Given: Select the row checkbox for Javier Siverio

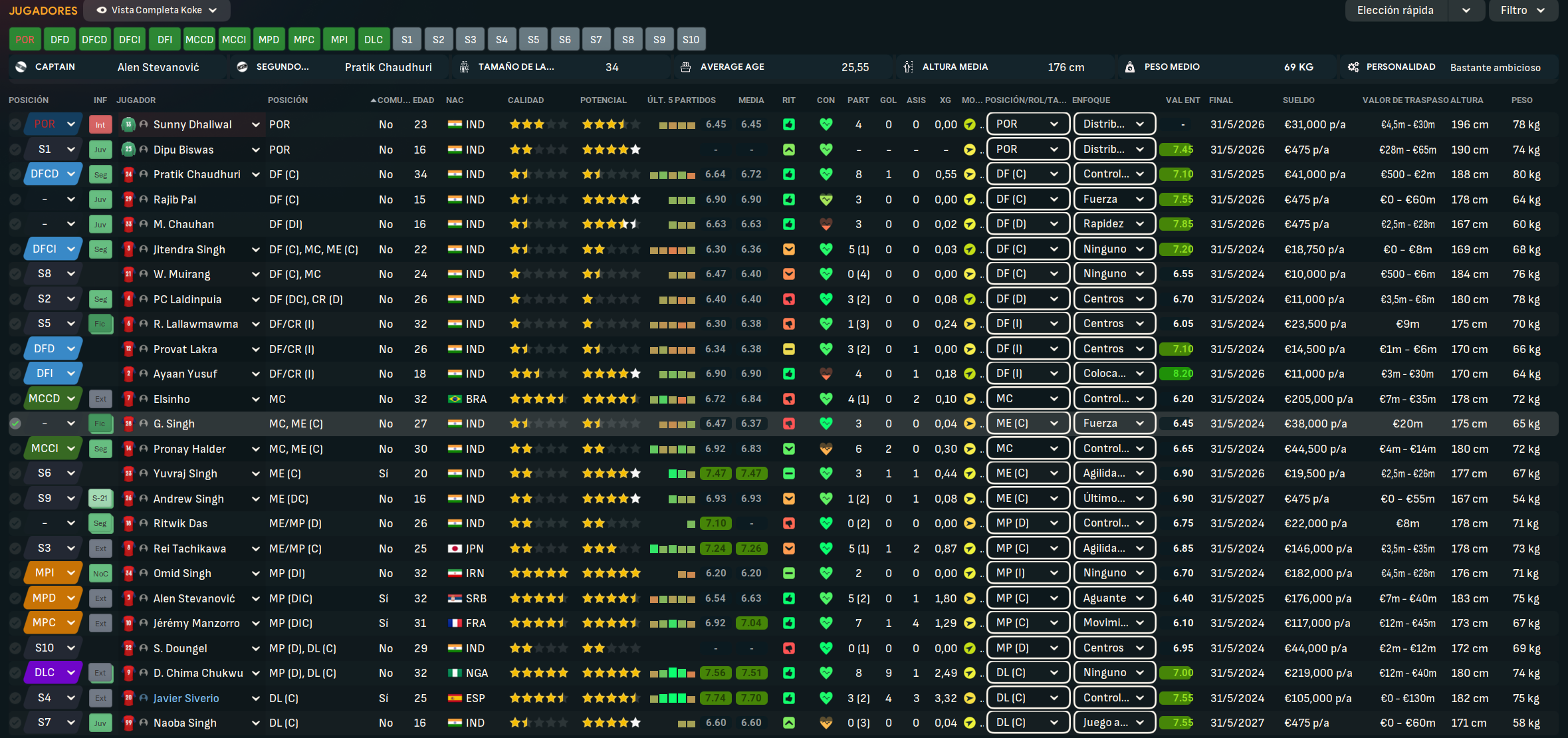Looking at the screenshot, I should 15,698.
